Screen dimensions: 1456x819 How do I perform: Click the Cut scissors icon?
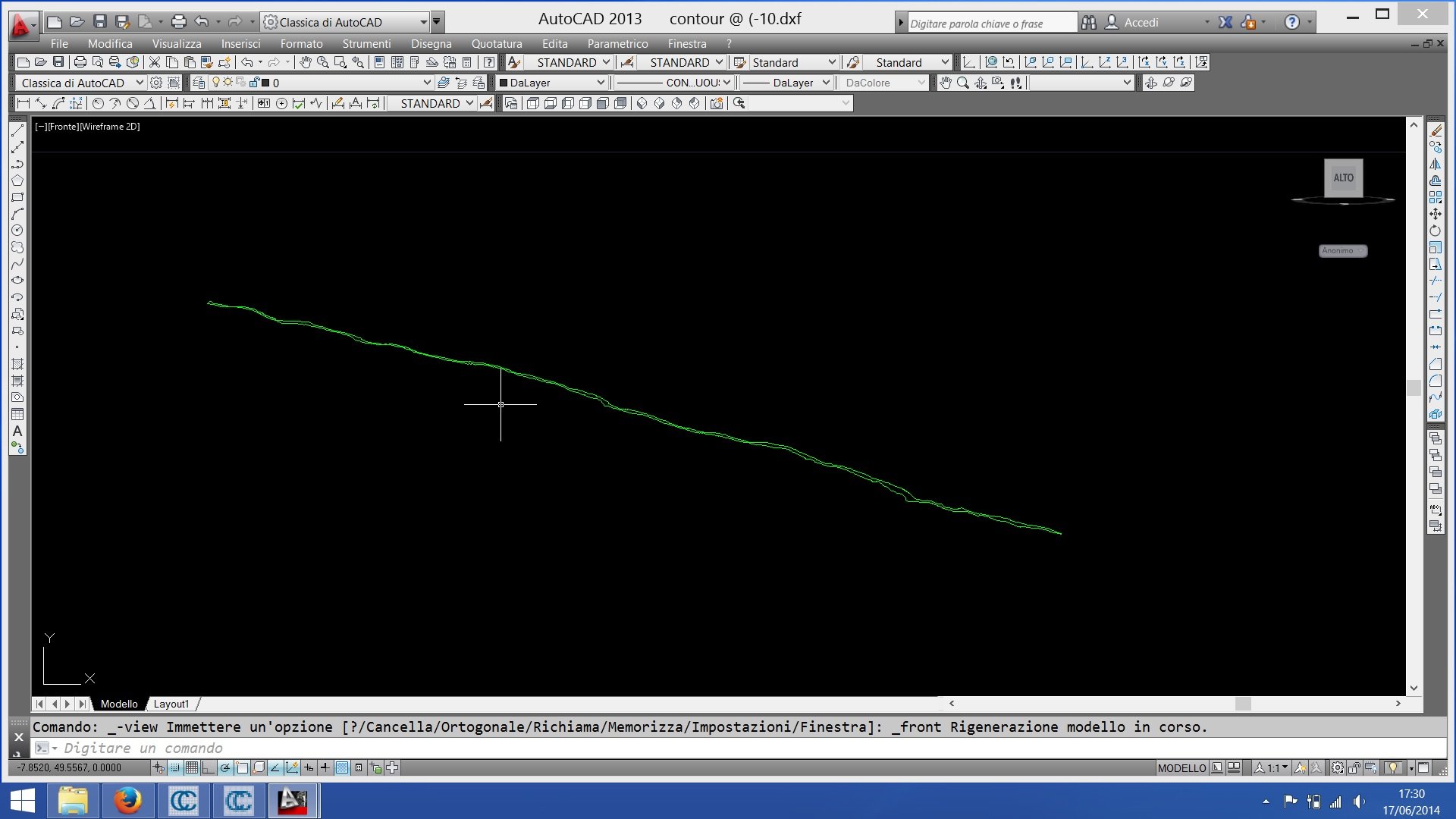155,62
